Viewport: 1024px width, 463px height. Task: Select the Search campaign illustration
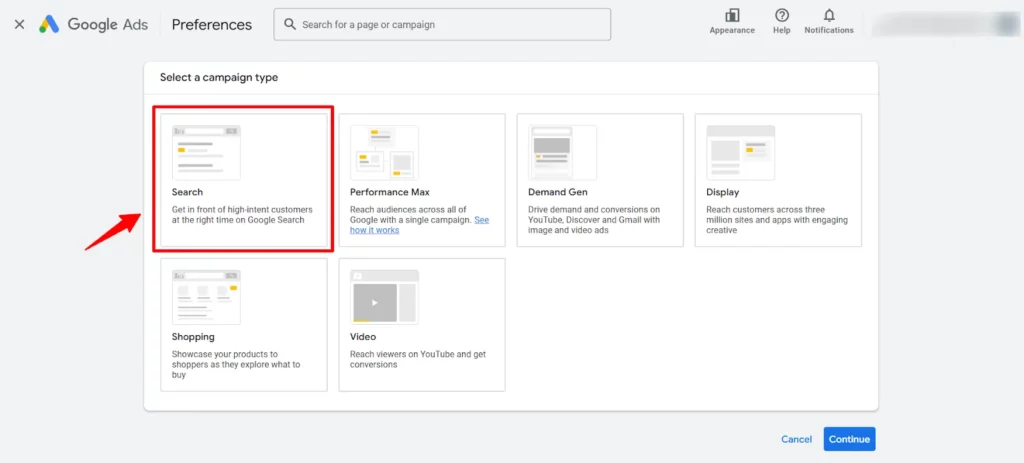[206, 153]
